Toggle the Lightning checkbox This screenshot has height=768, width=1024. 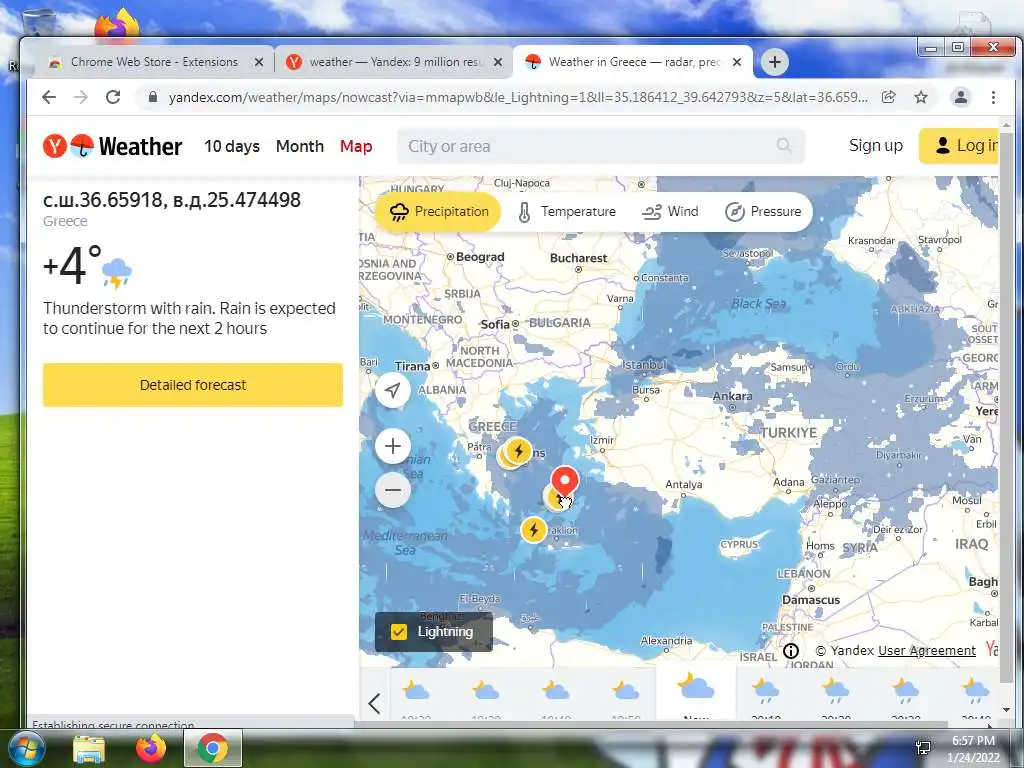click(399, 632)
